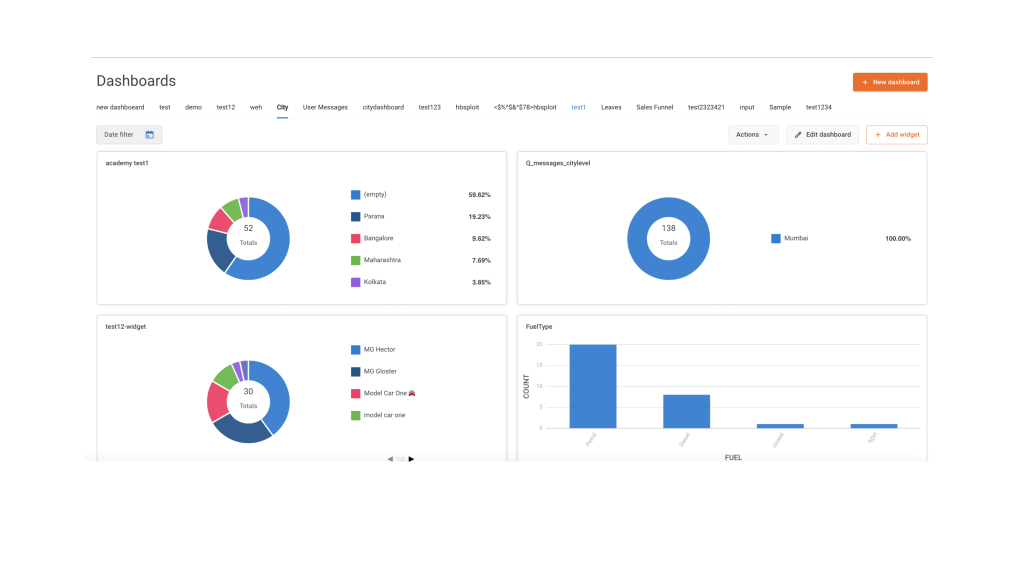Click the tallest bar in FuelType chart
Screen dimensions: 1024x576
593,385
